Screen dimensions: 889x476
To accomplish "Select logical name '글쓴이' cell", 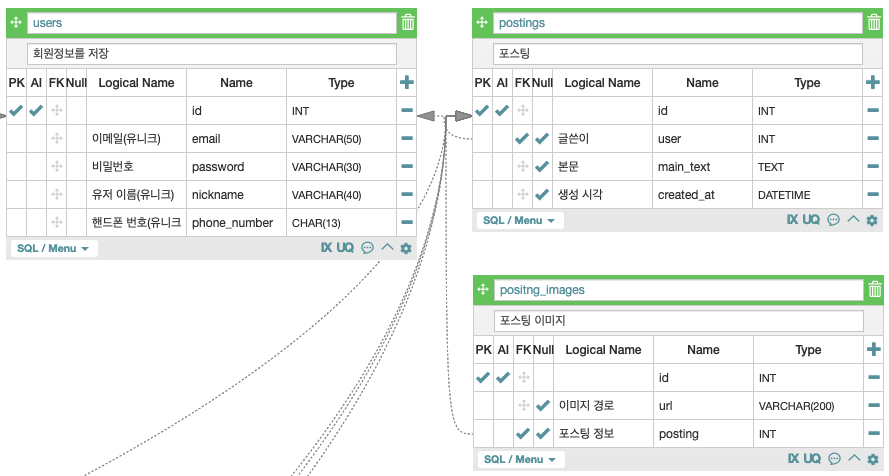I will point(603,139).
